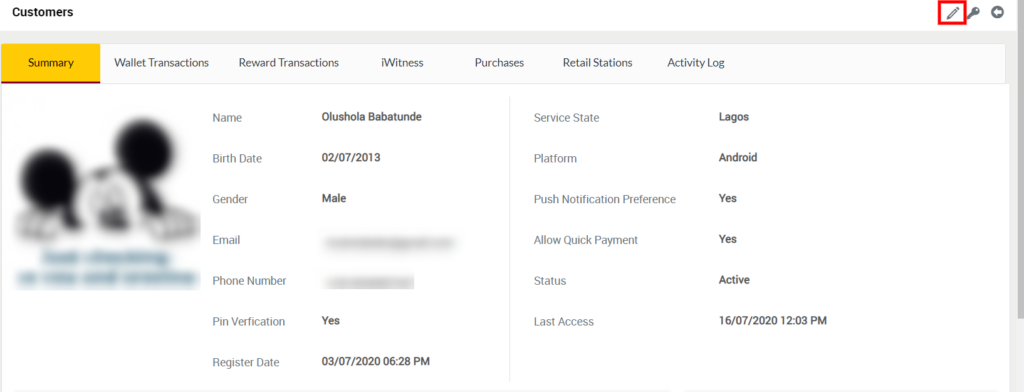This screenshot has height=392, width=1024.
Task: Select the Summary tab
Action: pos(51,63)
